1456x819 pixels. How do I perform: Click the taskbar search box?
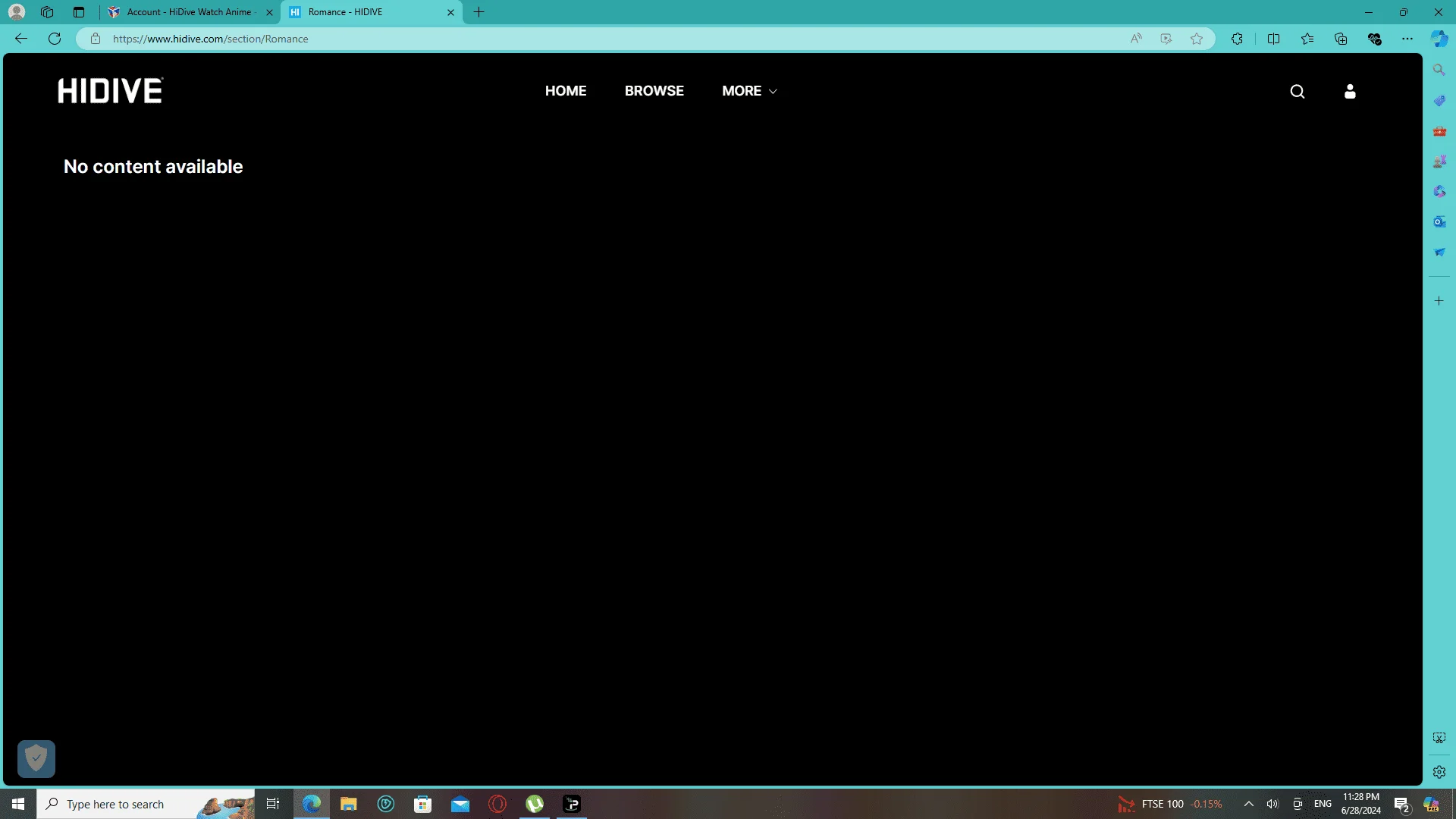click(x=146, y=804)
